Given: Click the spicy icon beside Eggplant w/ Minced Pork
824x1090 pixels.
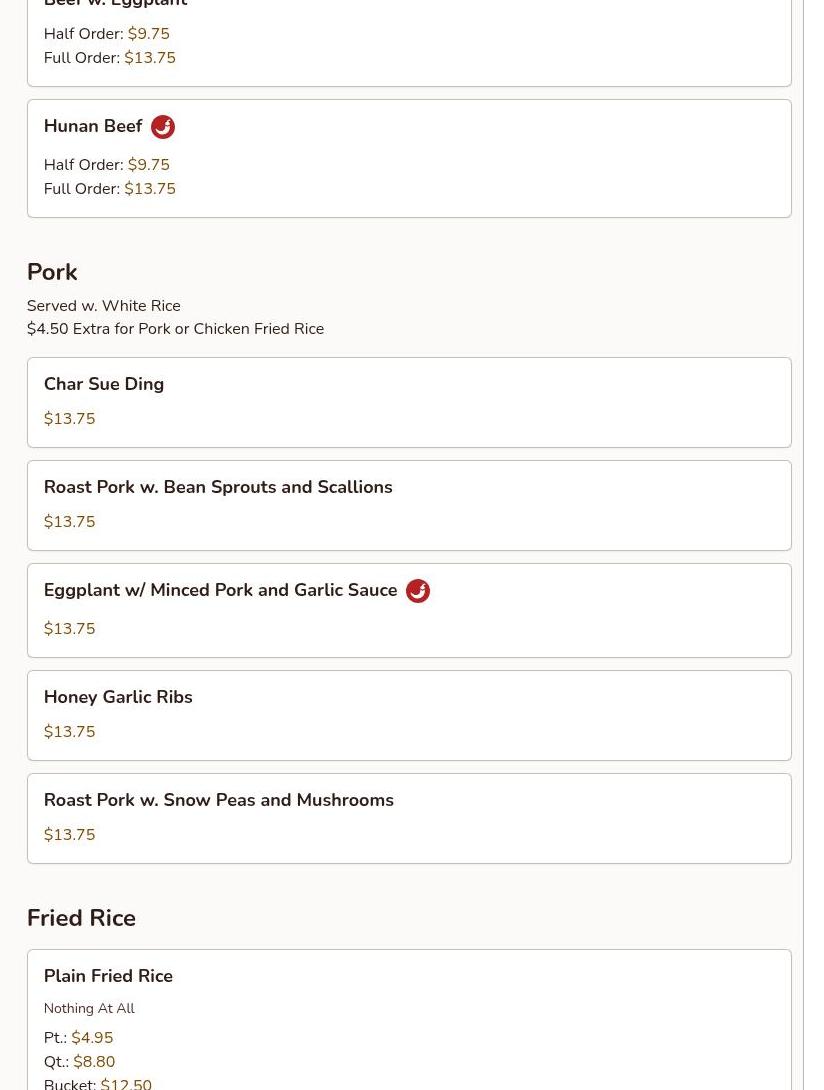Looking at the screenshot, I should pos(418,591).
